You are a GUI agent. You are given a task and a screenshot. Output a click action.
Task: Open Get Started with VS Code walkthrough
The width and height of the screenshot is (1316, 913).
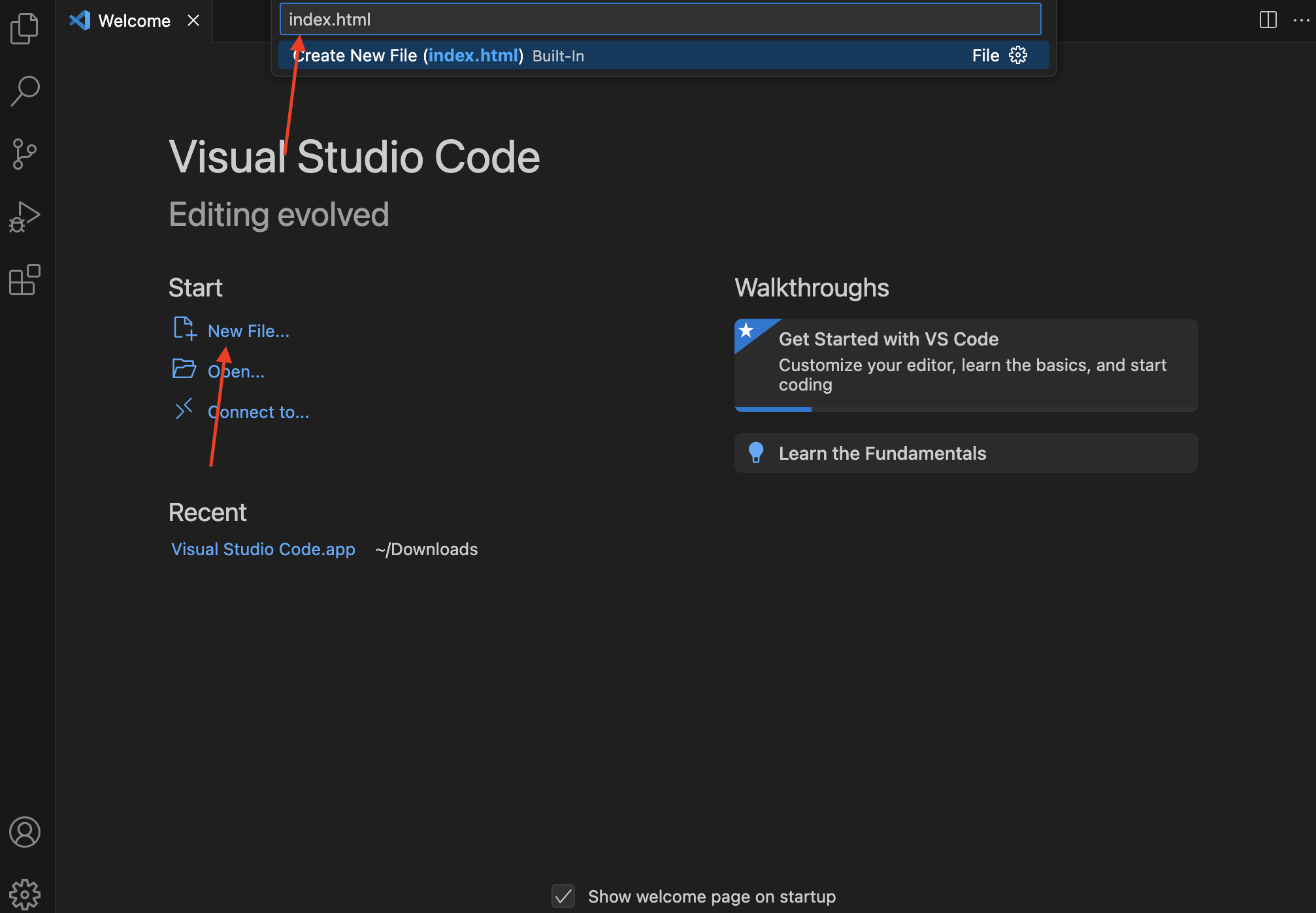click(966, 364)
